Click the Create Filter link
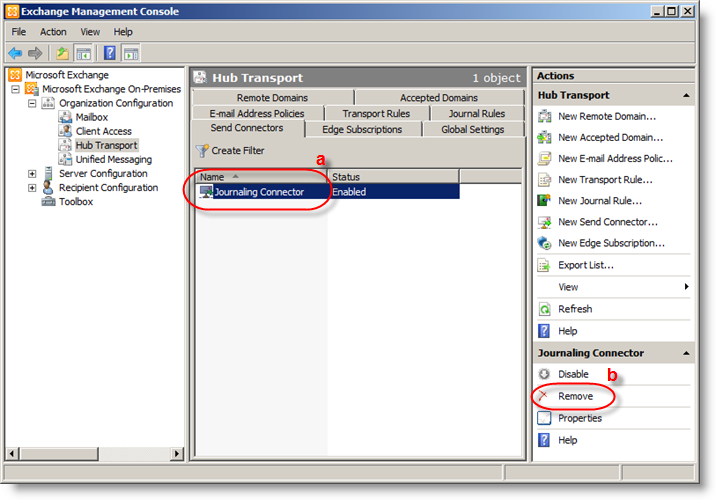 click(x=238, y=151)
